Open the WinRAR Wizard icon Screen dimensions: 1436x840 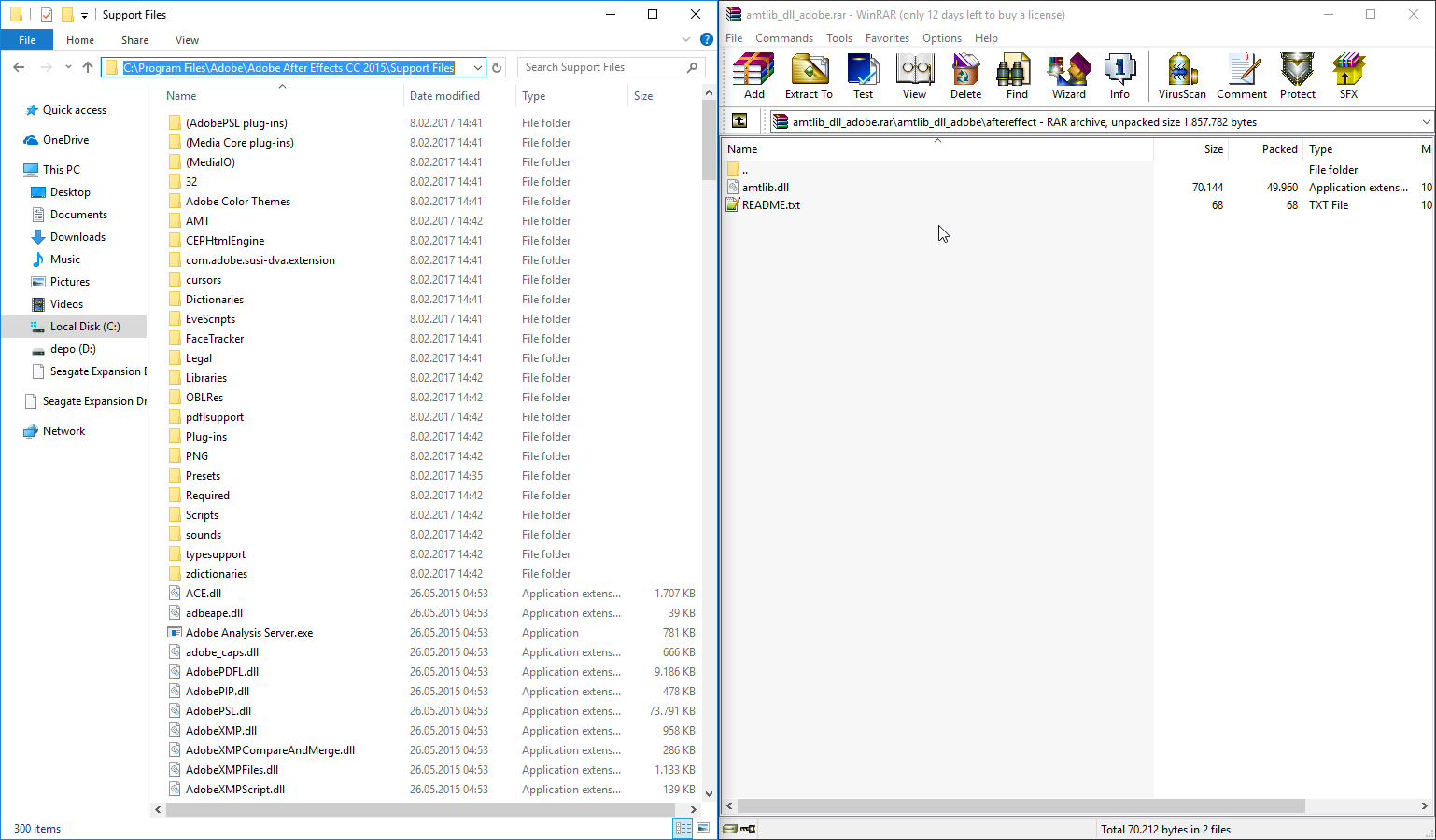pos(1069,76)
